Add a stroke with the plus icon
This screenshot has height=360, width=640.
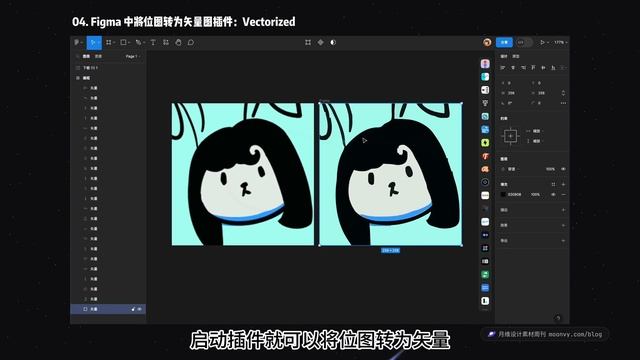pyautogui.click(x=563, y=210)
